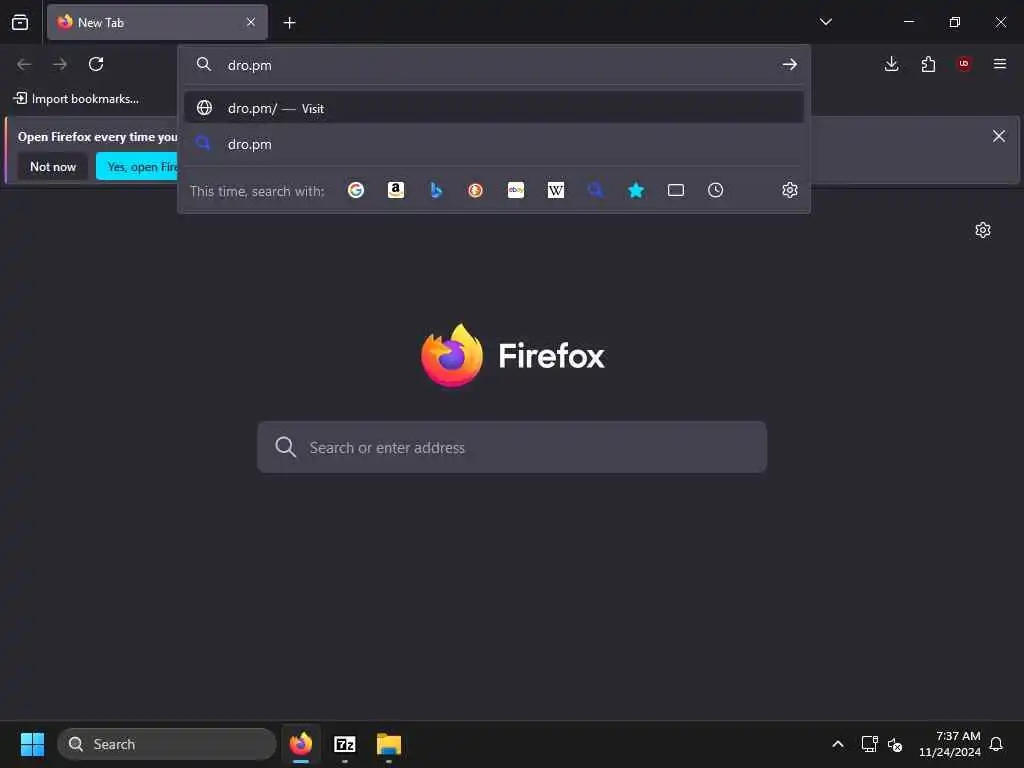Search history using clock icon

[716, 190]
